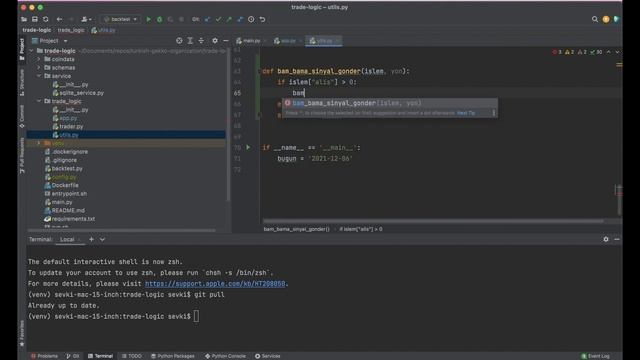Click the trade-logic breadcrumb in the navigation bar
The image size is (640, 360).
(x=37, y=30)
